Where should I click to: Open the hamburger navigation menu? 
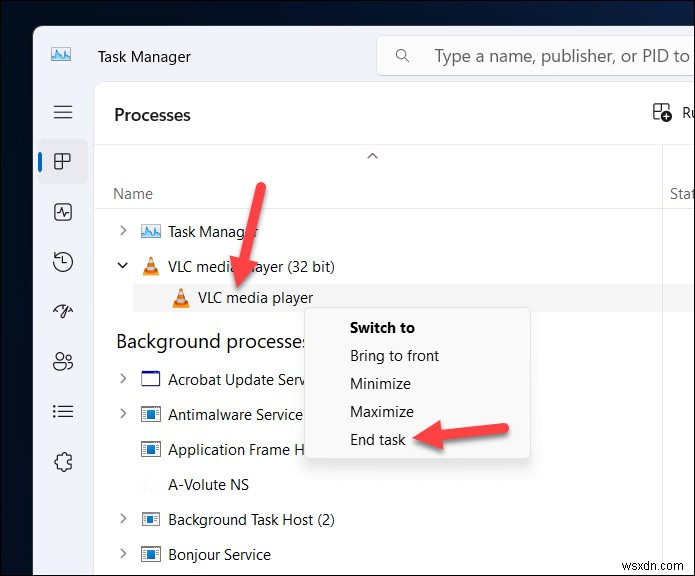(x=63, y=112)
